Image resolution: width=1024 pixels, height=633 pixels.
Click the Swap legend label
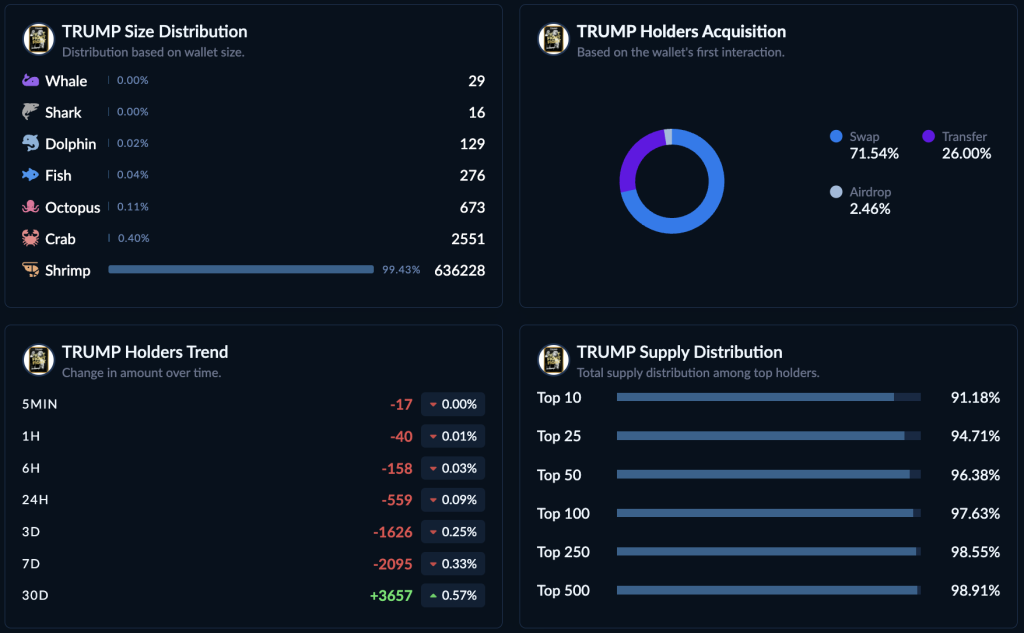coord(864,137)
